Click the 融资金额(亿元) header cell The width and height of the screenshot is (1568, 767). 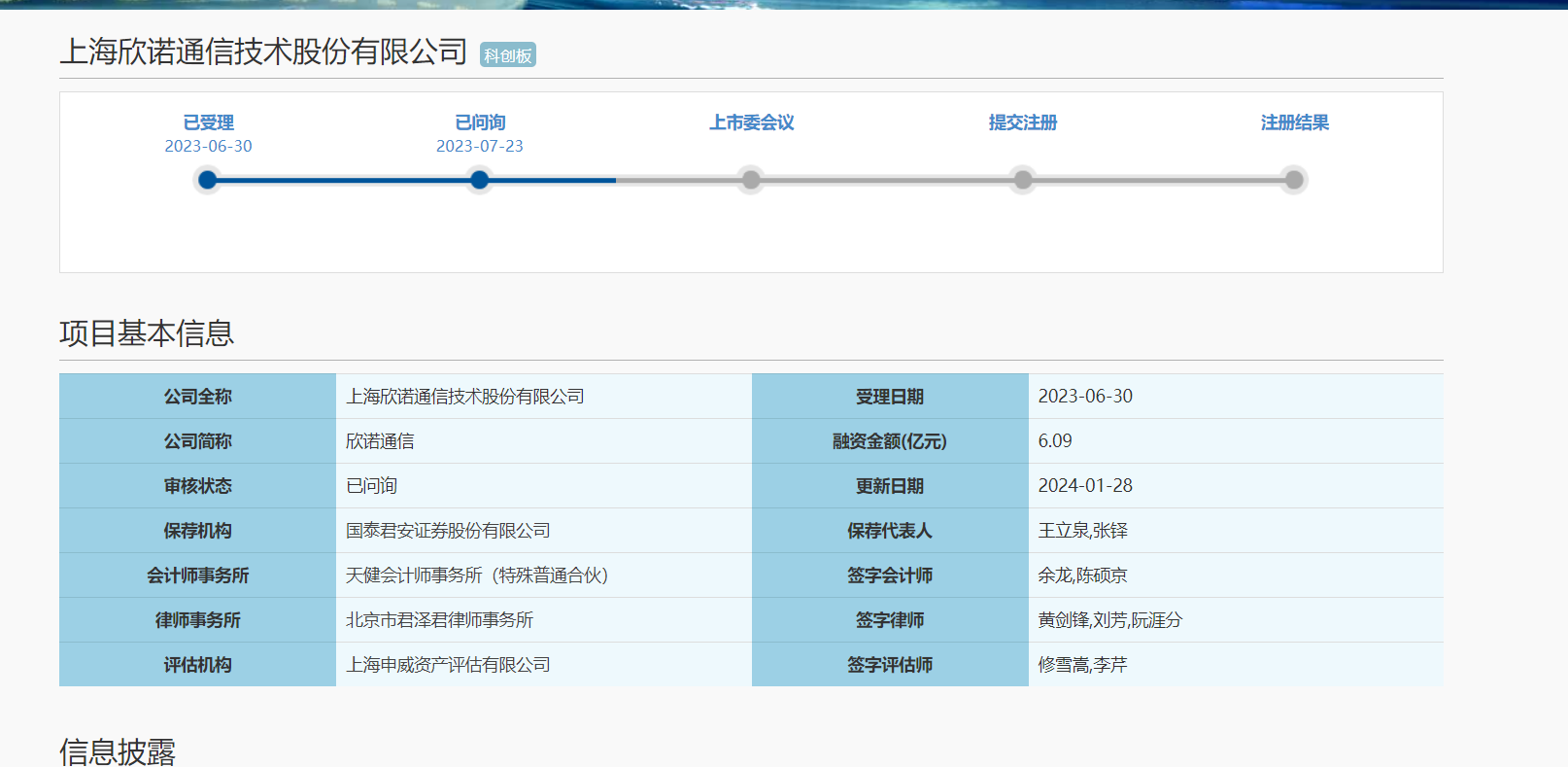tap(890, 441)
